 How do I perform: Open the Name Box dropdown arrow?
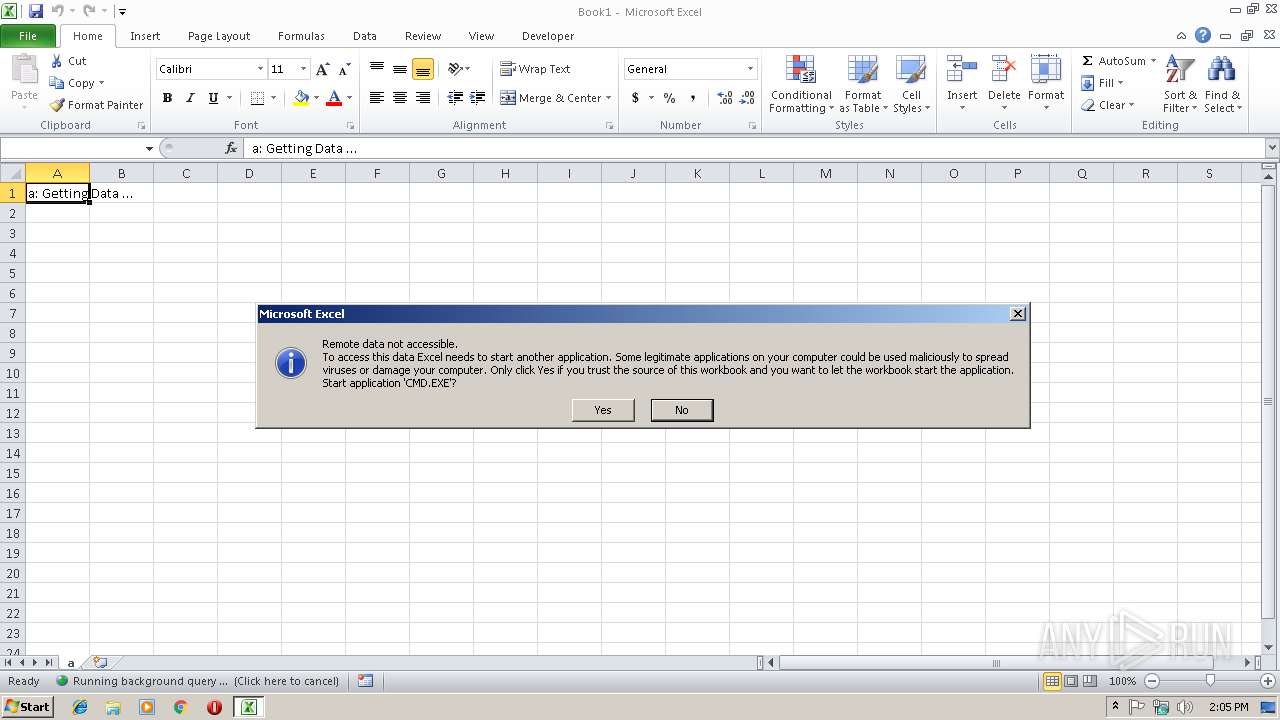149,148
